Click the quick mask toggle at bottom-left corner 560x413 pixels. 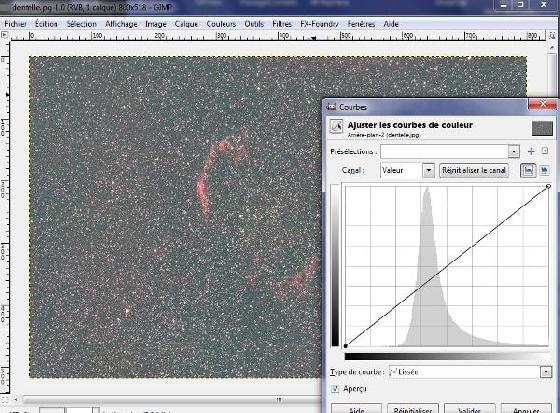click(4, 400)
